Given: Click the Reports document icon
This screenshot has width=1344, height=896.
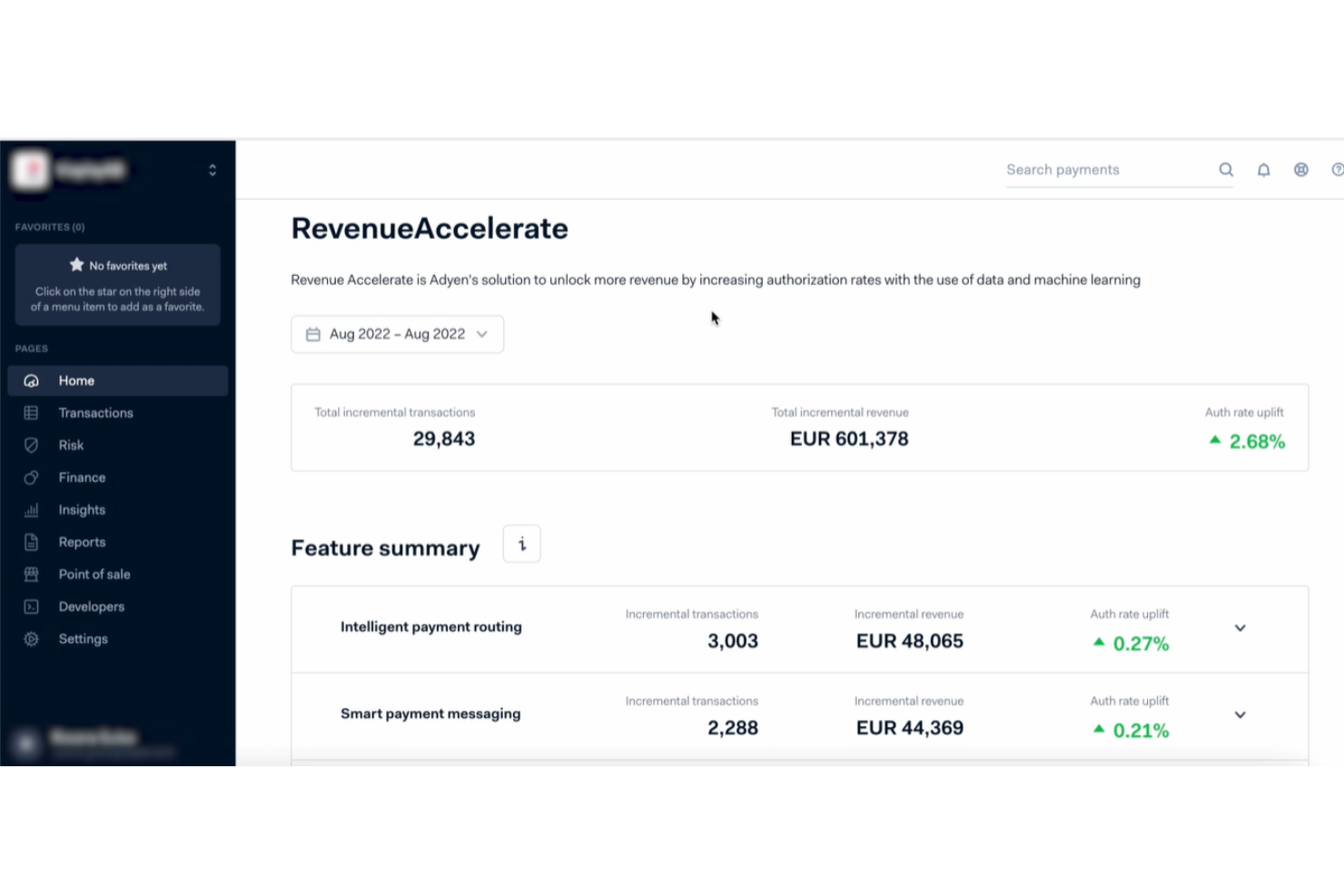Looking at the screenshot, I should [x=31, y=542].
